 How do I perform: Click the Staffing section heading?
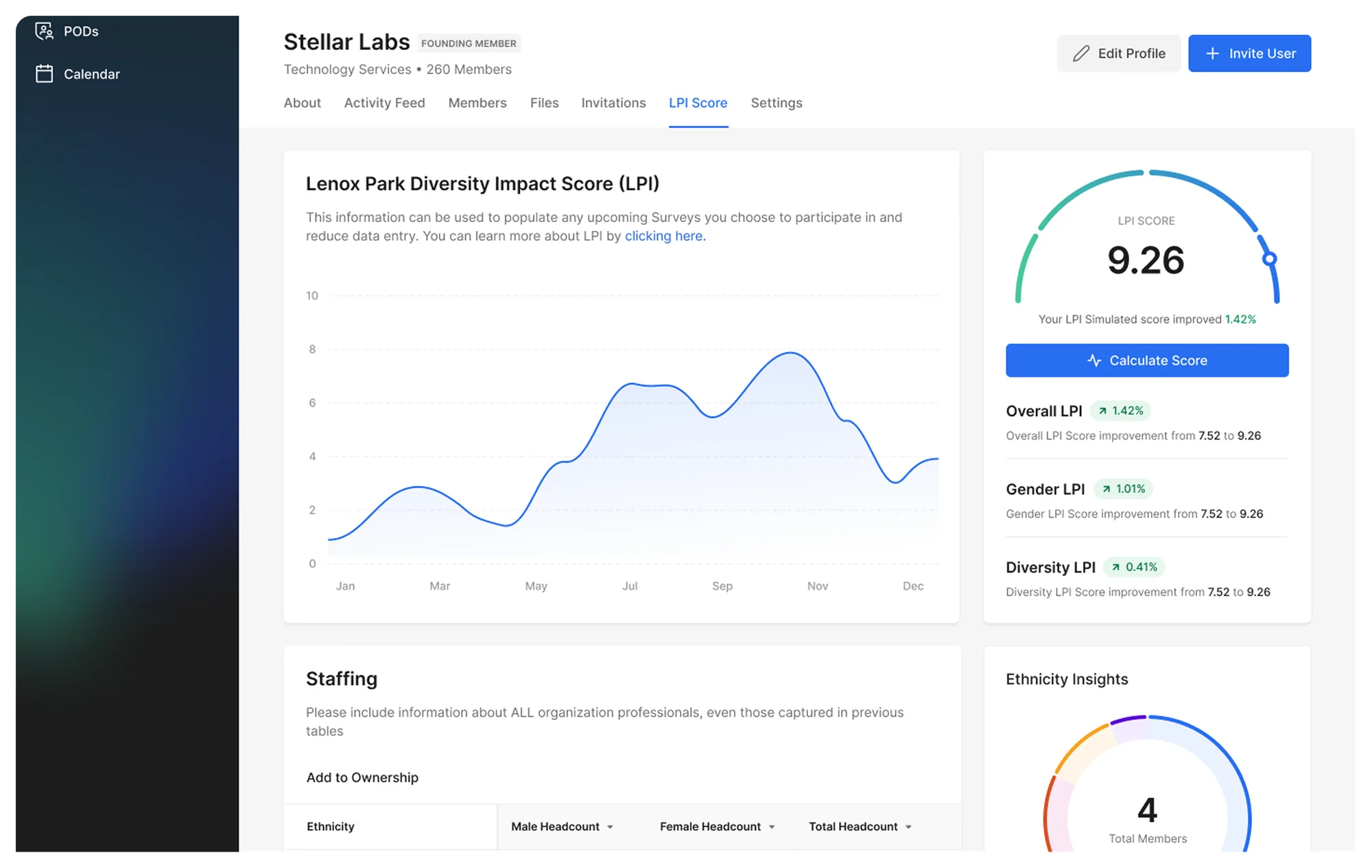pyautogui.click(x=342, y=679)
